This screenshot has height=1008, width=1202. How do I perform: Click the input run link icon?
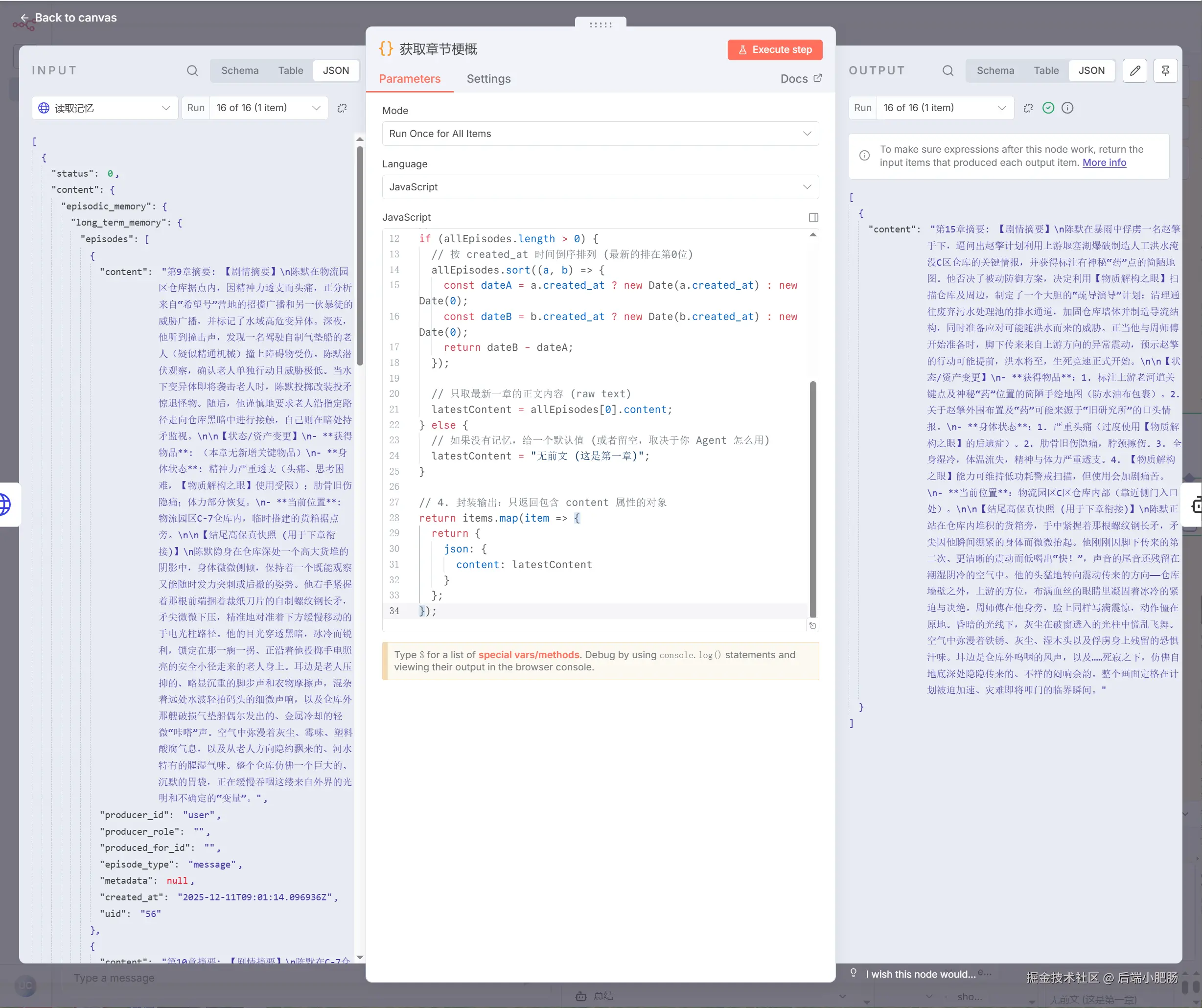(x=342, y=108)
